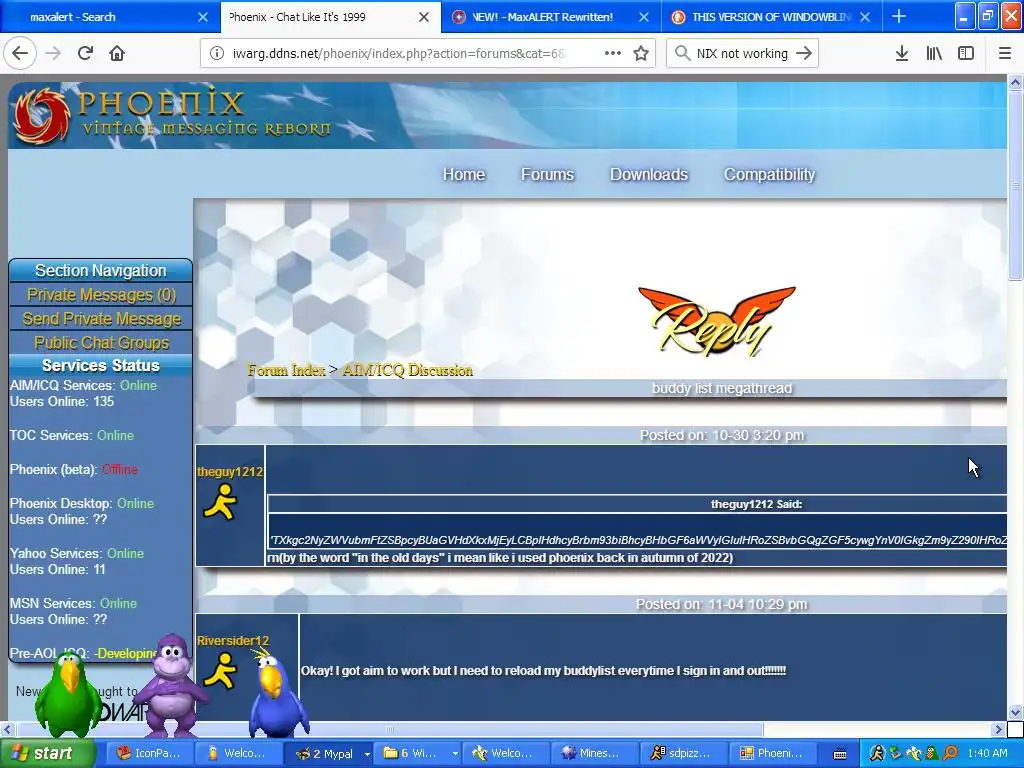
Task: Click Send Private Message
Action: [x=101, y=319]
